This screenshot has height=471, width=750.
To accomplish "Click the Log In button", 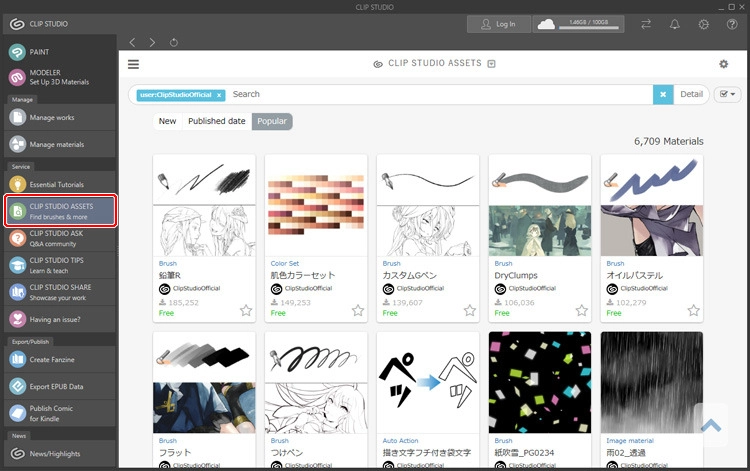I will [499, 24].
